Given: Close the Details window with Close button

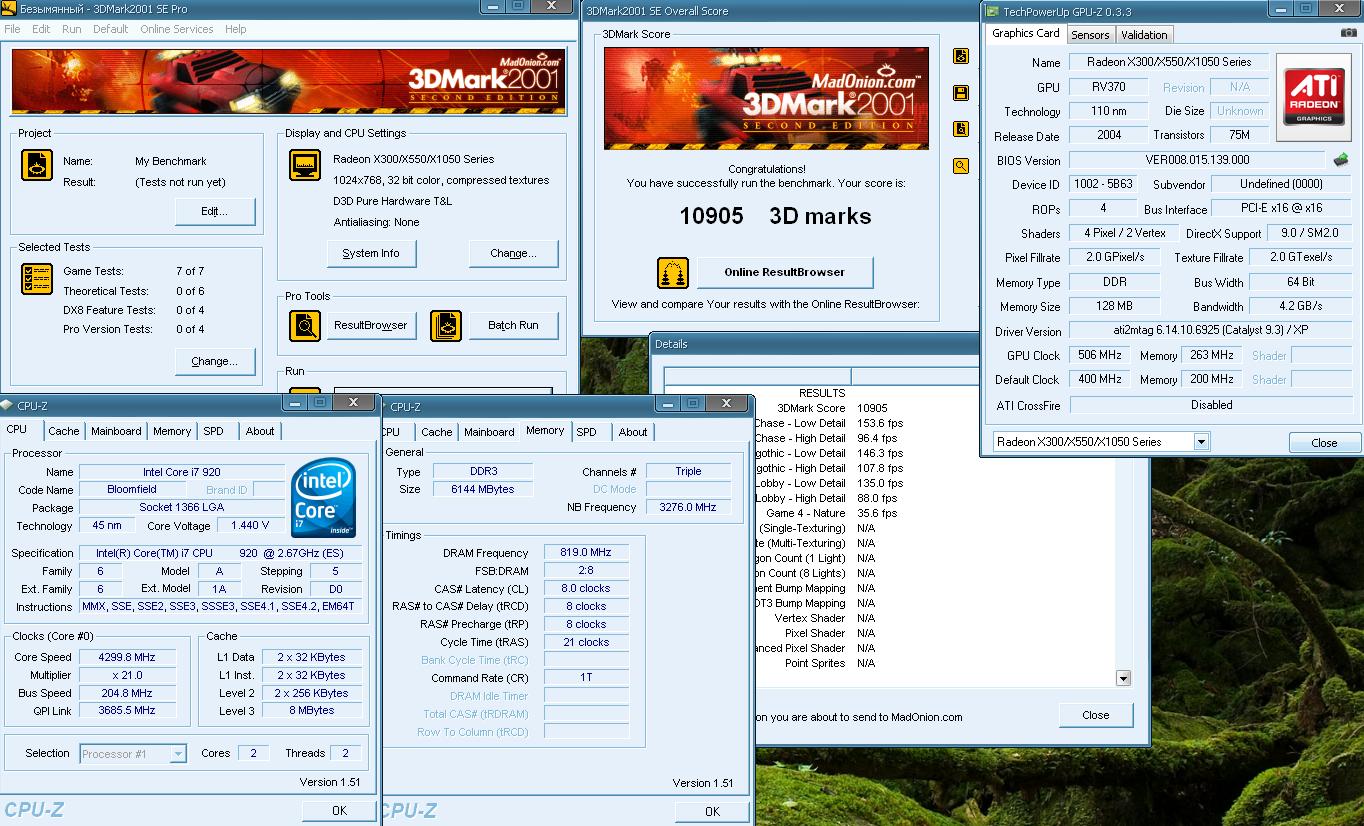Looking at the screenshot, I should click(1096, 715).
